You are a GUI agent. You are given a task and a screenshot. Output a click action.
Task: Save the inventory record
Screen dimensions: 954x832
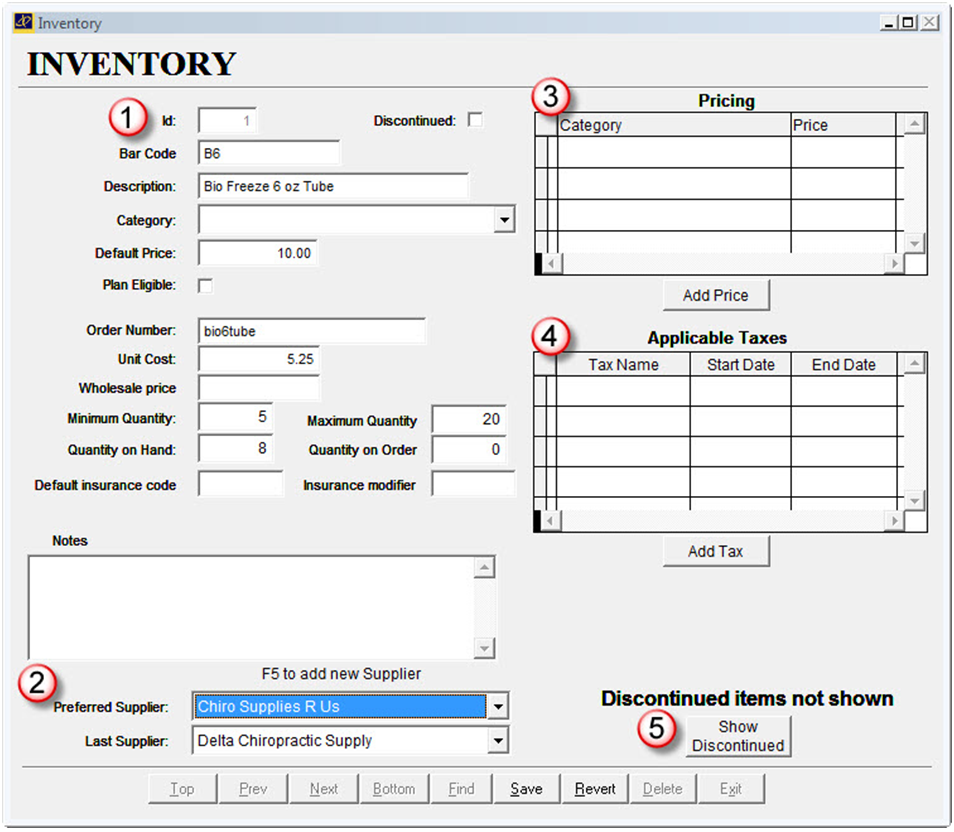pyautogui.click(x=526, y=789)
